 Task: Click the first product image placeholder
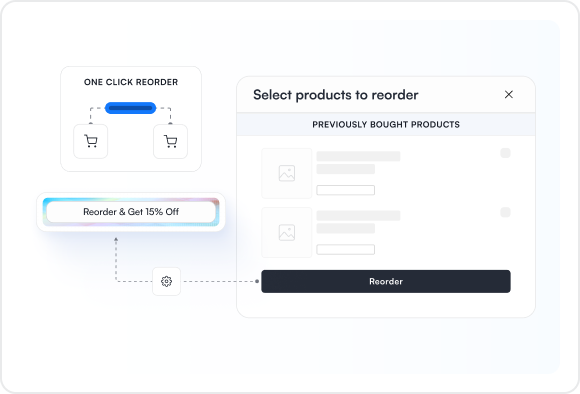point(287,174)
